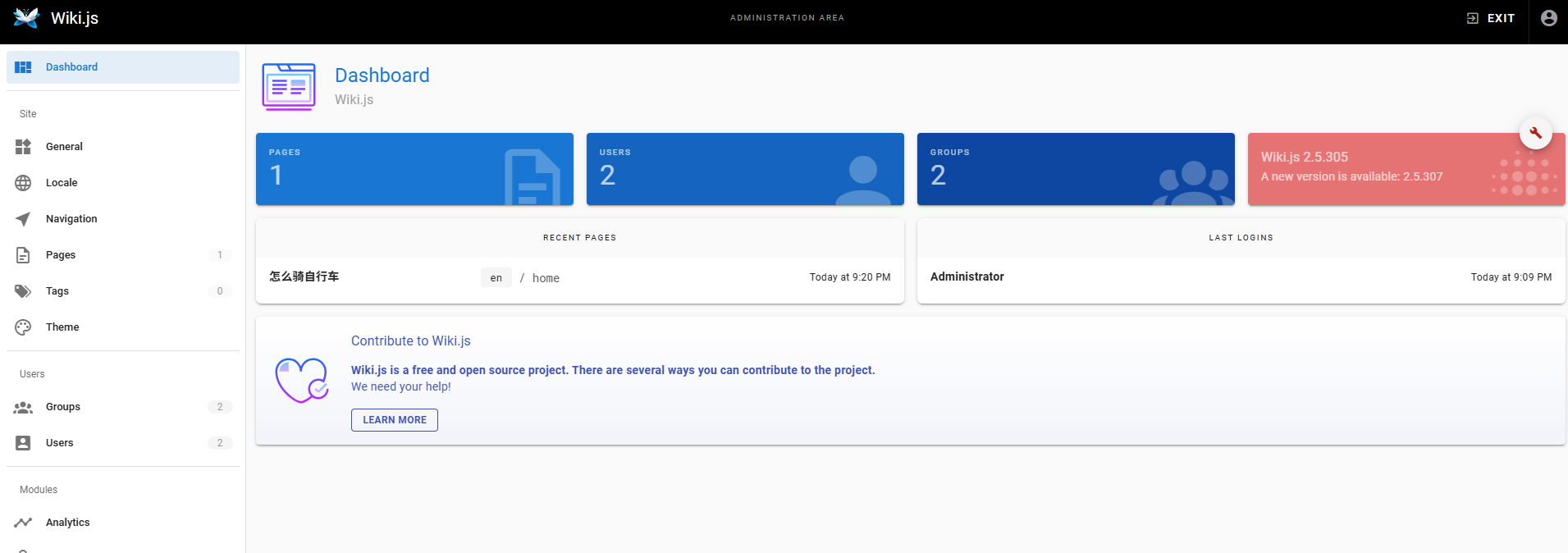Select the Dashboard sidebar item
The width and height of the screenshot is (1568, 553).
(x=123, y=67)
